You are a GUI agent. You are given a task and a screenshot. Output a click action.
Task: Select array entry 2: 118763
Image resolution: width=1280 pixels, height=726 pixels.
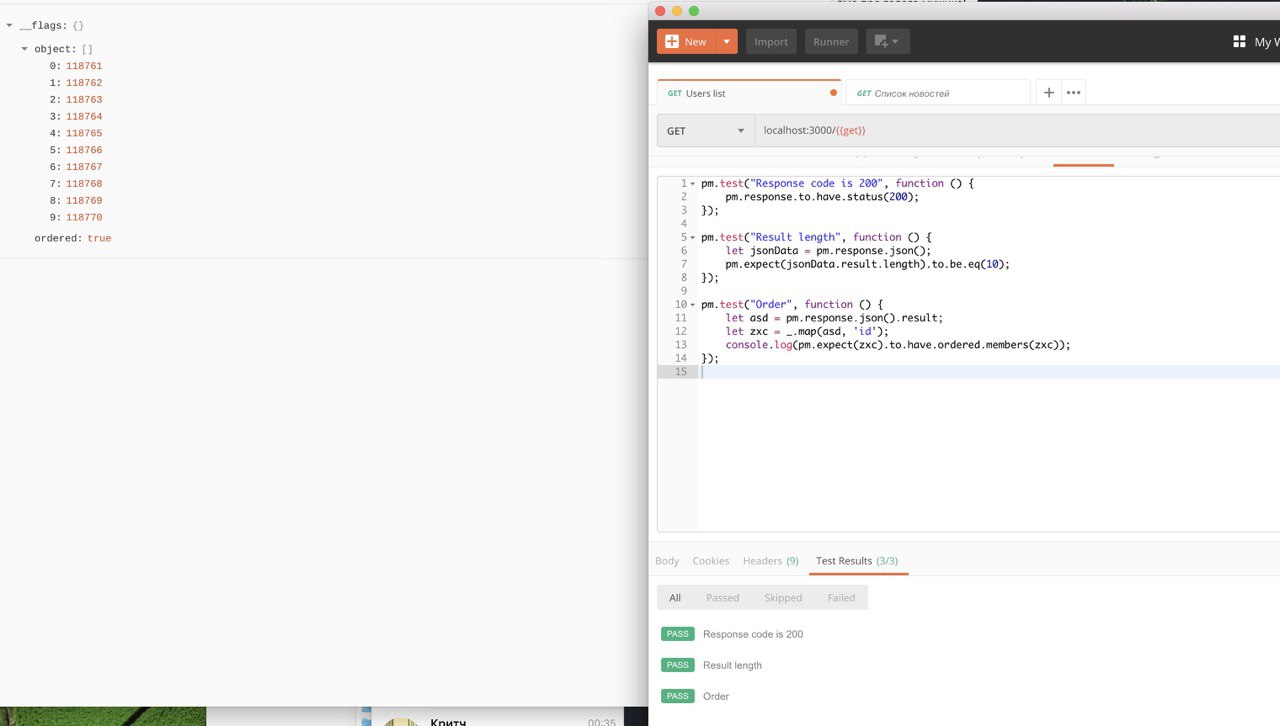(x=76, y=100)
